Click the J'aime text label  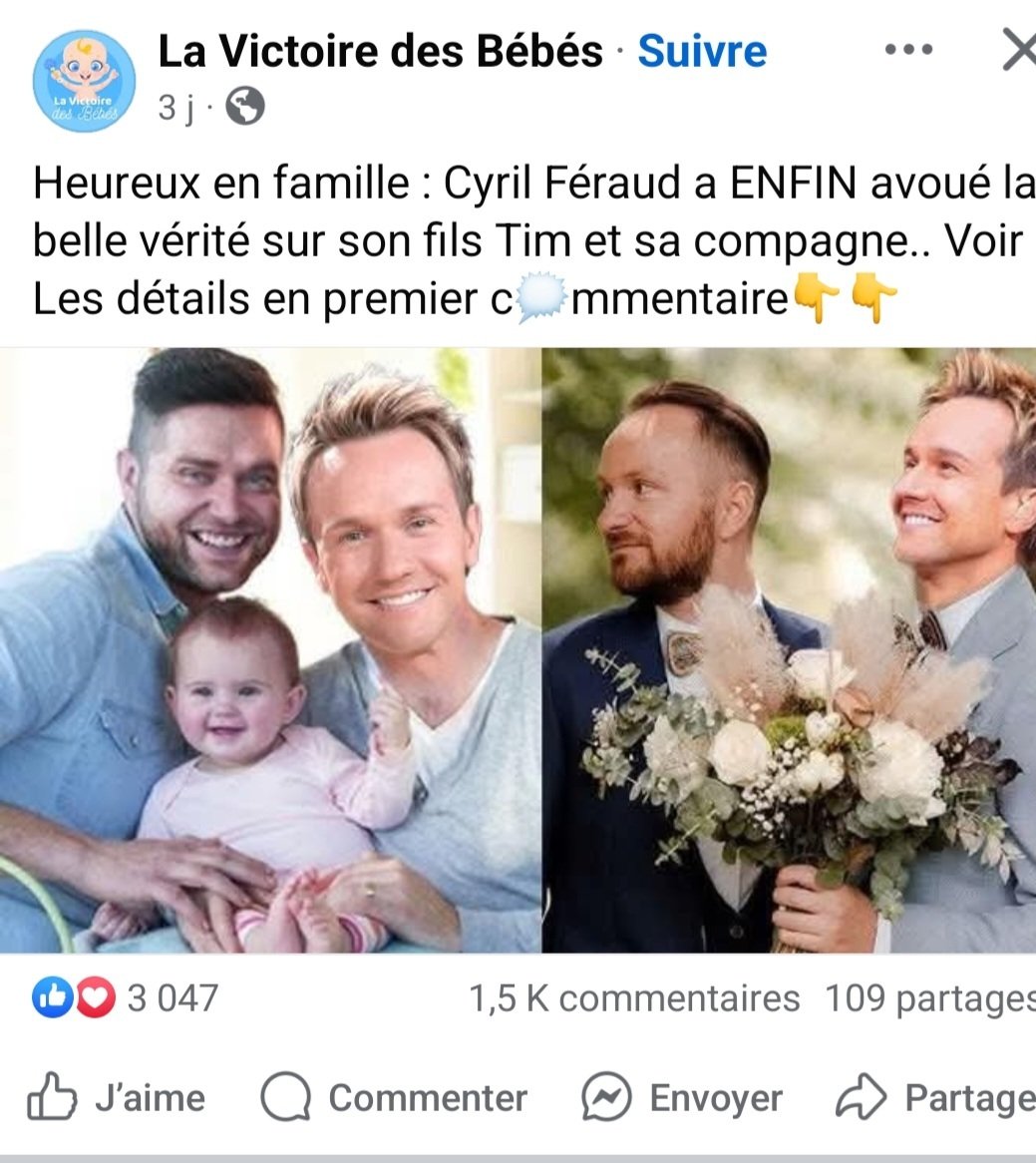pyautogui.click(x=150, y=1098)
